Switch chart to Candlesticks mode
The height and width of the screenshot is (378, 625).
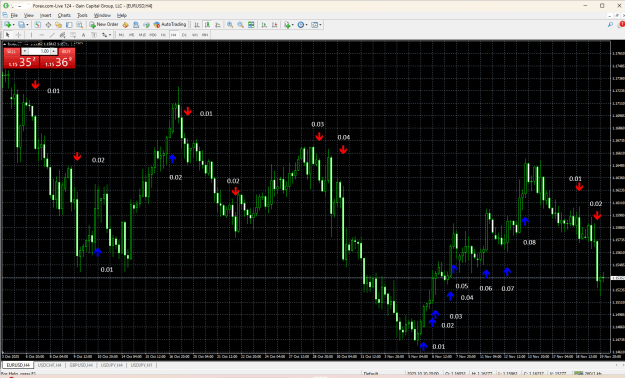click(x=207, y=25)
